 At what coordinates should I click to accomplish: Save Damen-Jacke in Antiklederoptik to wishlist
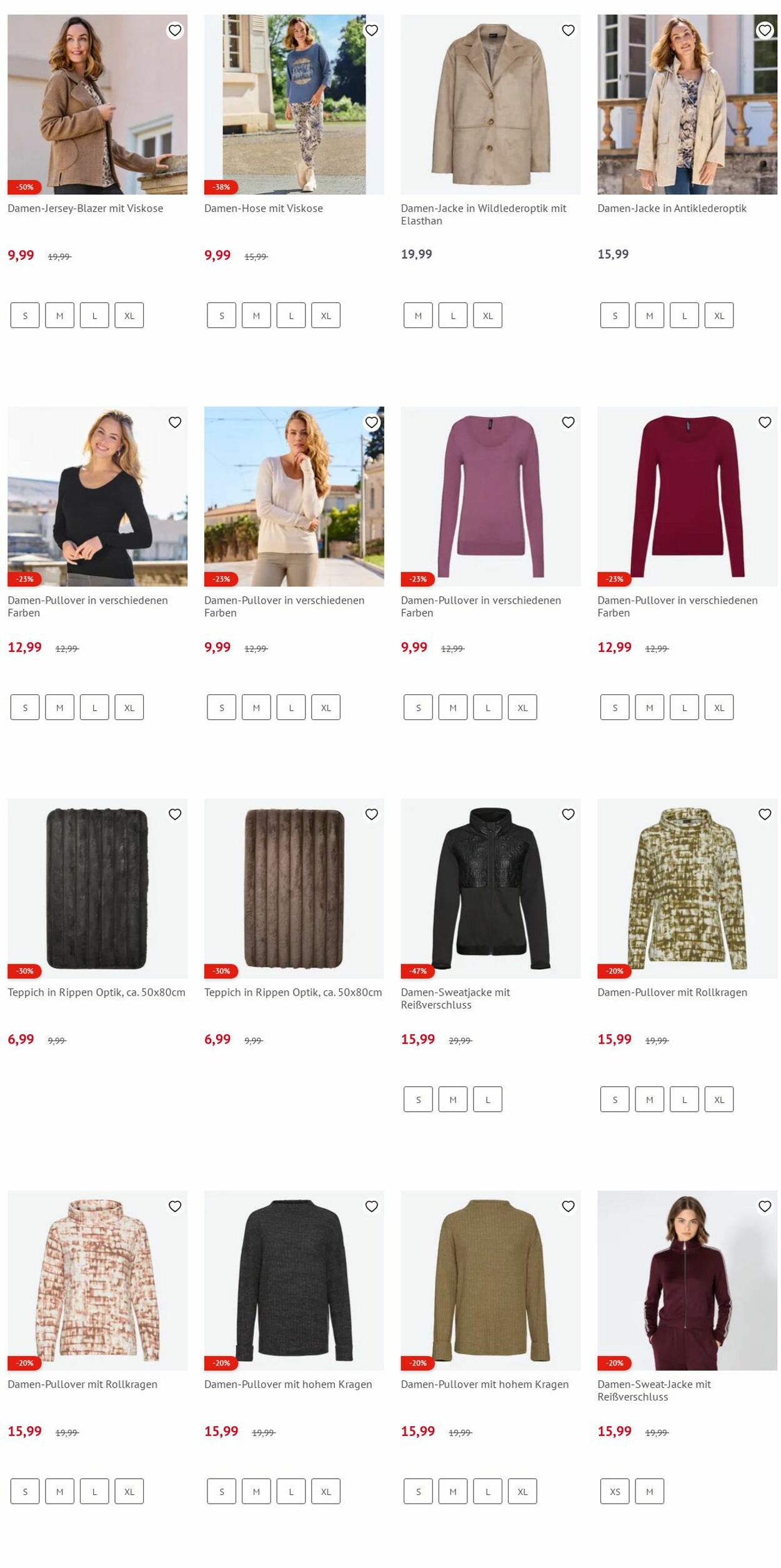(x=765, y=30)
